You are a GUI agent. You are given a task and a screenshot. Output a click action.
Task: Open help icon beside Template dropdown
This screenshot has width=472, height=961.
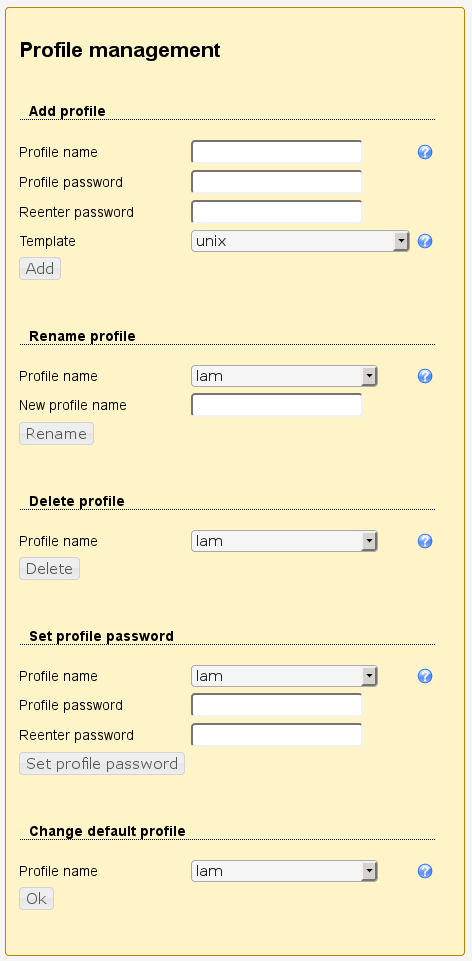coord(425,241)
